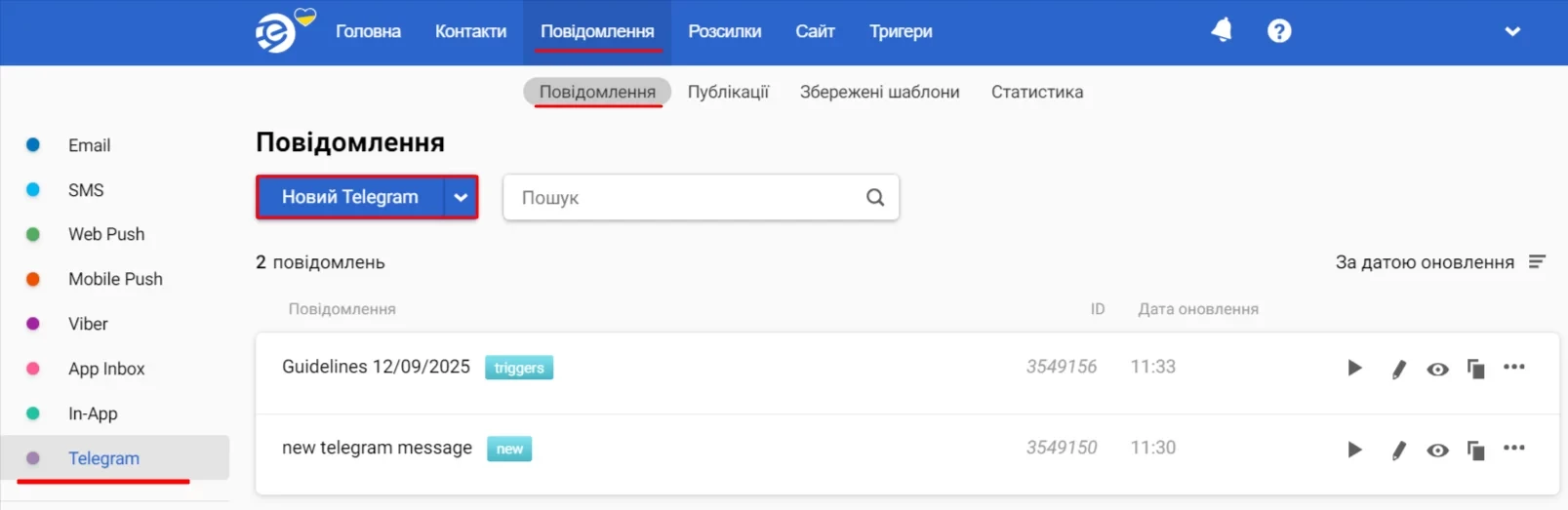This screenshot has width=1568, height=510.
Task: Switch to Статистика tab
Action: tap(1037, 92)
